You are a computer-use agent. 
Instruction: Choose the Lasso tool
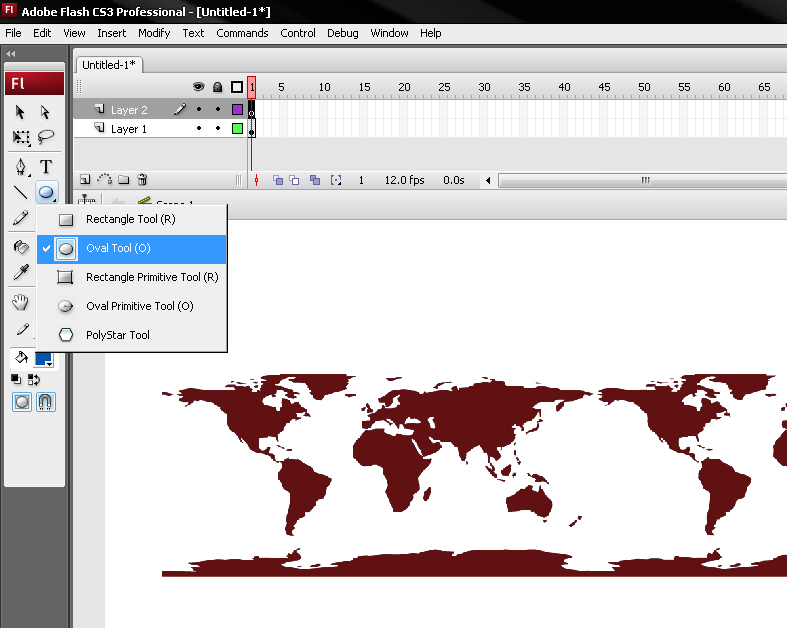[46, 137]
